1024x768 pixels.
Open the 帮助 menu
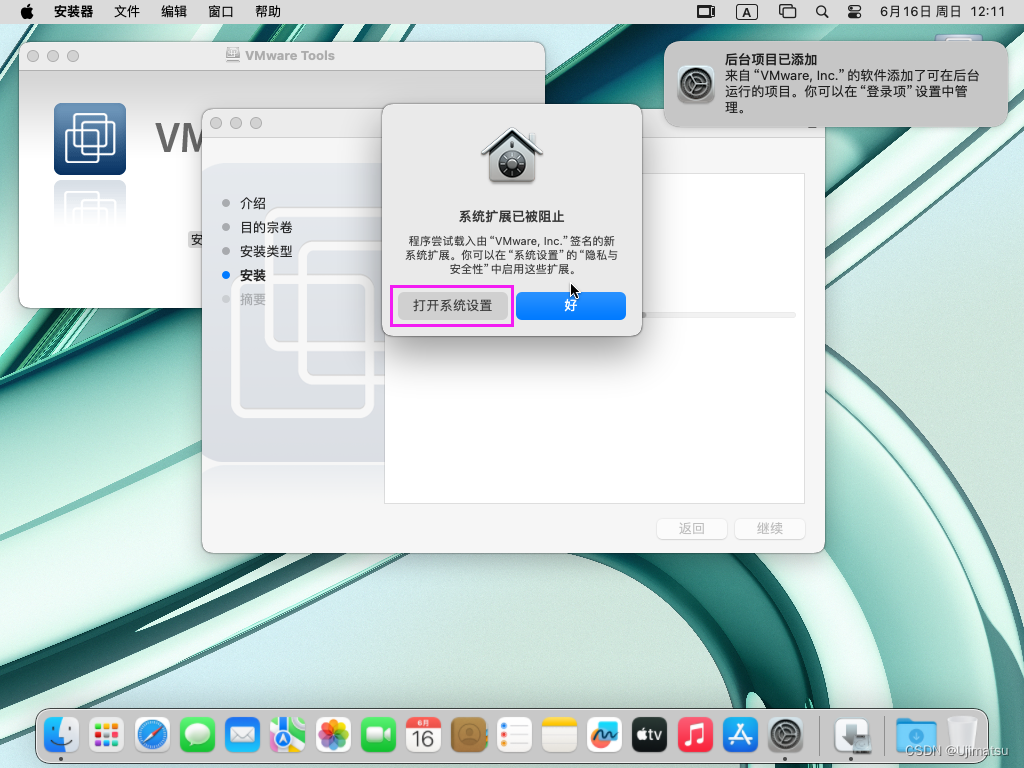pyautogui.click(x=268, y=12)
